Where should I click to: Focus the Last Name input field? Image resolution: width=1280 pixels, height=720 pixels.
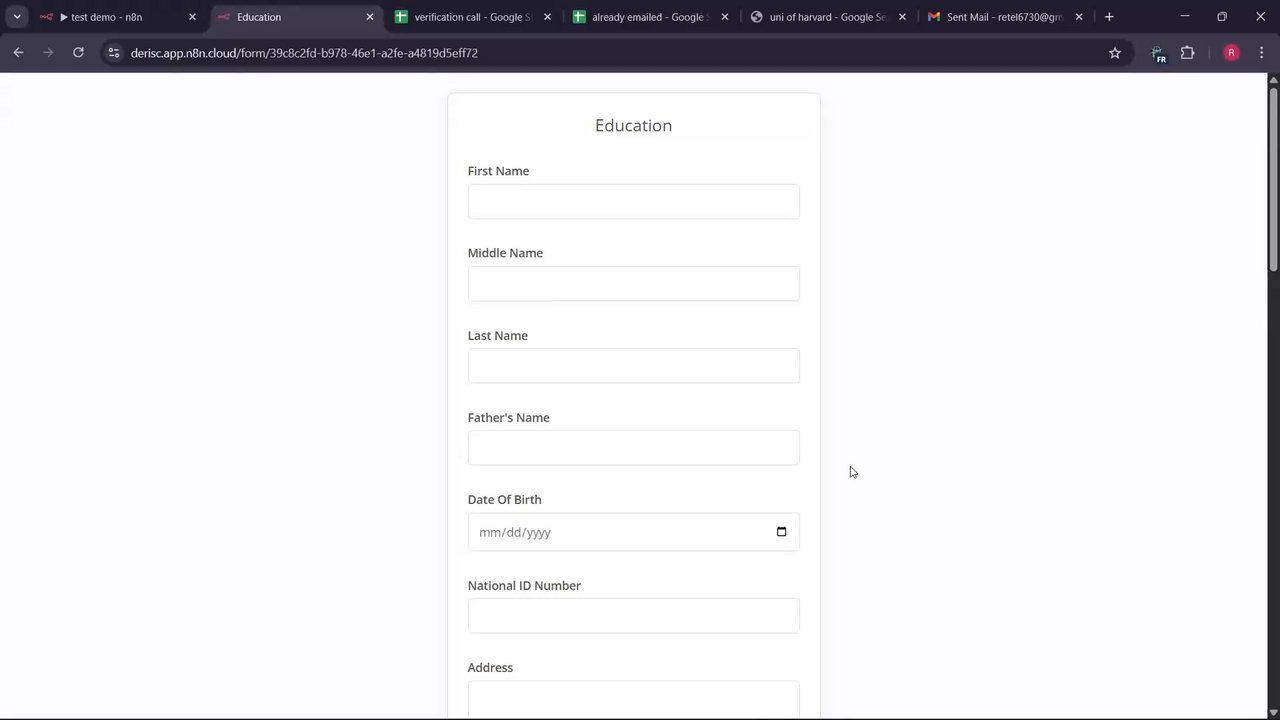click(x=633, y=366)
